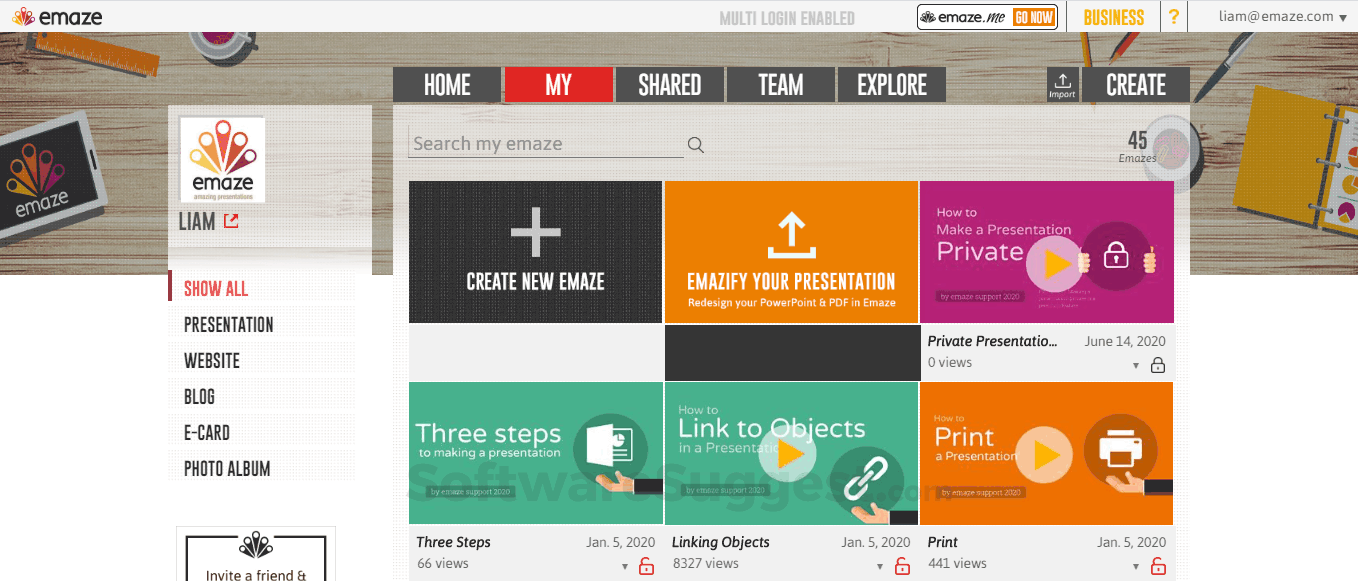This screenshot has height=581, width=1358.
Task: Play the How to Print presentation preview
Action: click(1043, 453)
